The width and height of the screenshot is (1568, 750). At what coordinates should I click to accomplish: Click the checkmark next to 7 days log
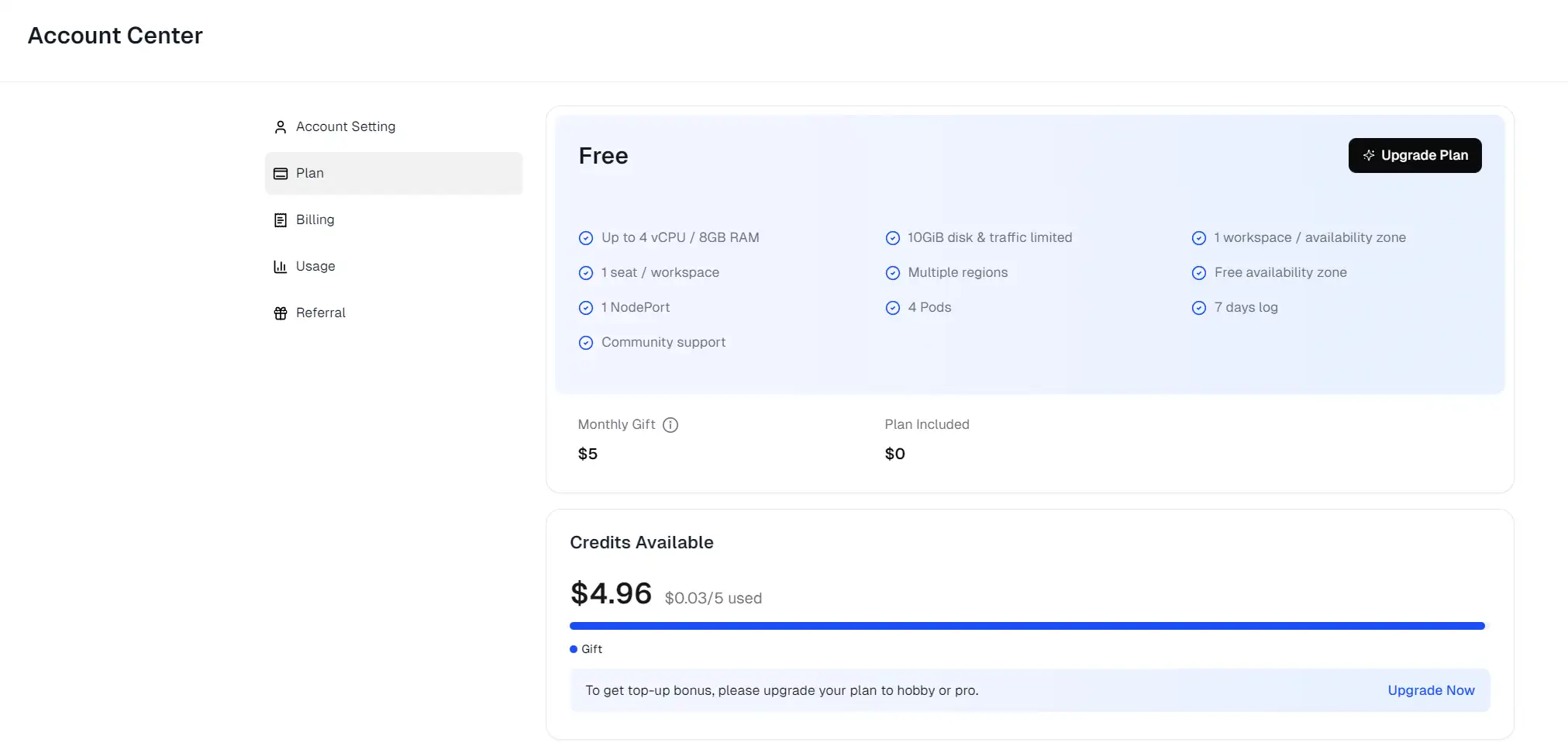point(1199,308)
